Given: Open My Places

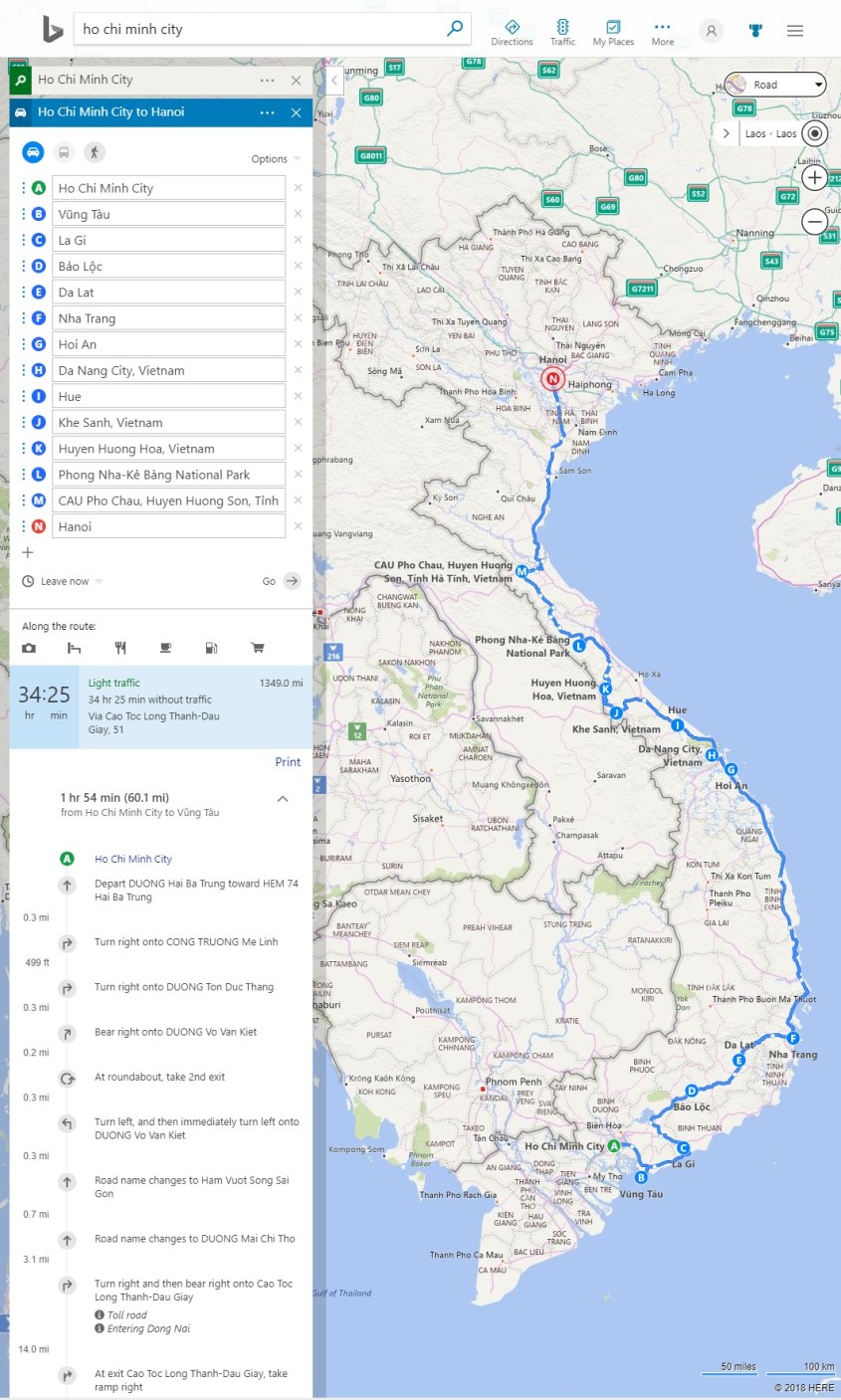Looking at the screenshot, I should pyautogui.click(x=612, y=29).
